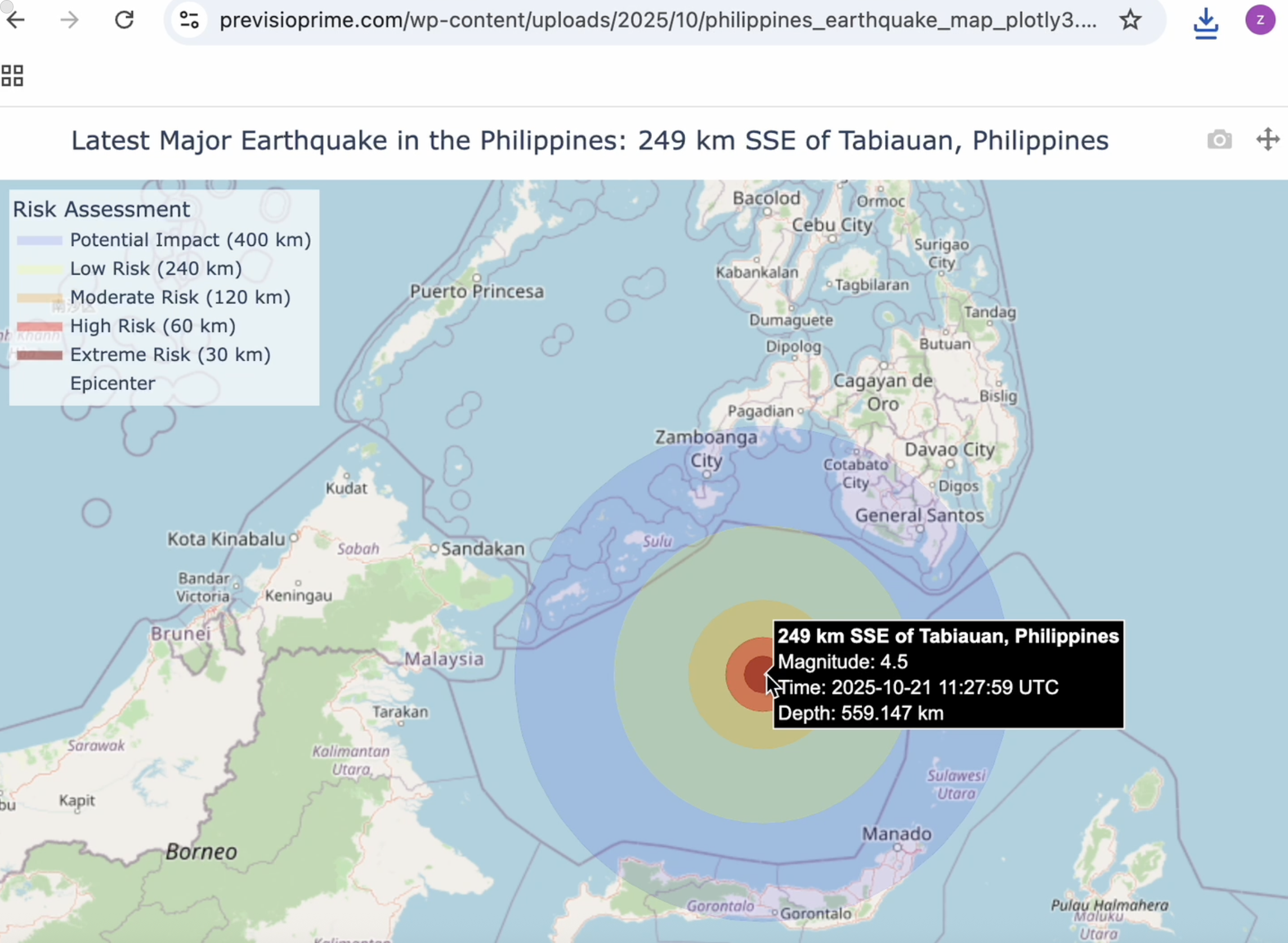Toggle the Epicenter legend entry
Image resolution: width=1288 pixels, height=943 pixels.
pos(113,383)
